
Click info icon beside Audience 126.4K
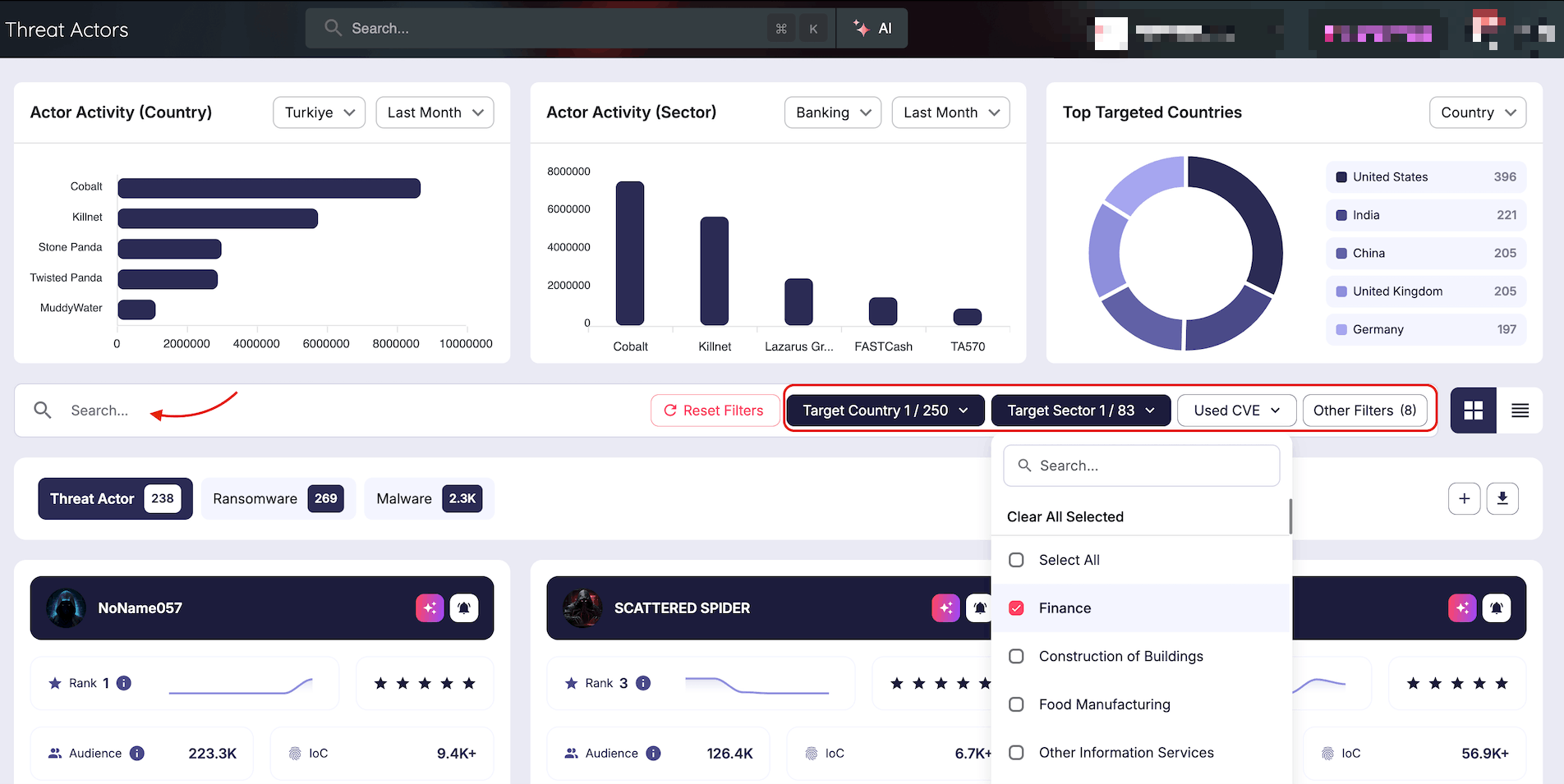(x=654, y=754)
